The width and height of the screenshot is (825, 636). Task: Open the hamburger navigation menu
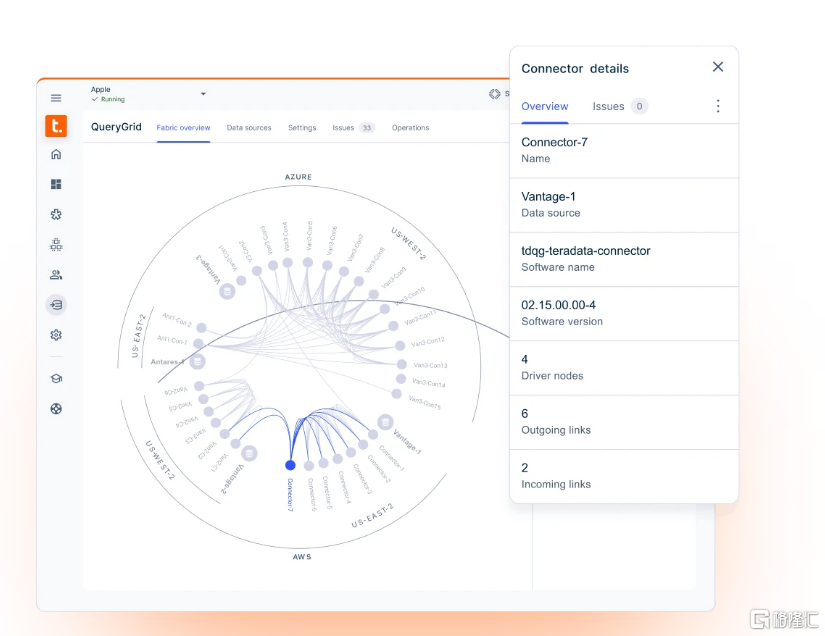point(56,98)
